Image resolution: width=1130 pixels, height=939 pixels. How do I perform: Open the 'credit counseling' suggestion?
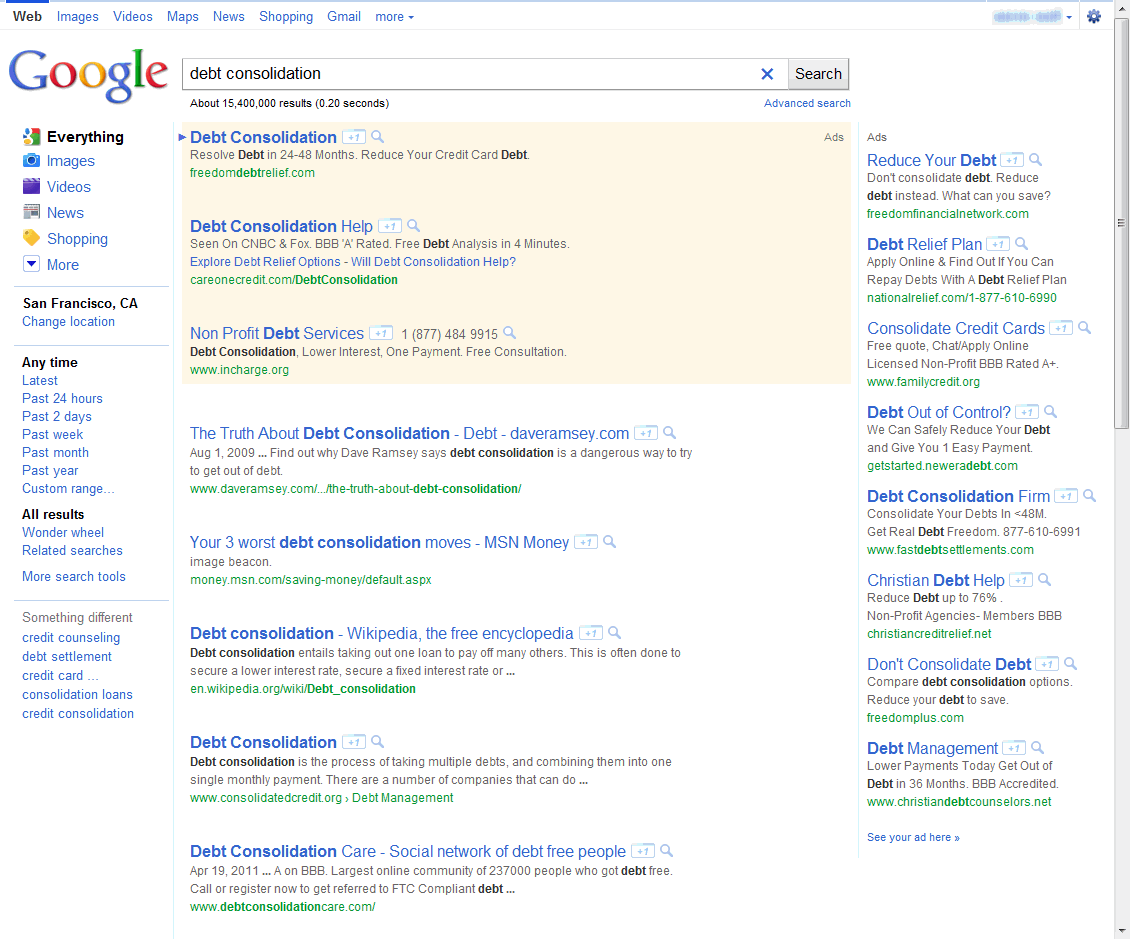point(71,638)
